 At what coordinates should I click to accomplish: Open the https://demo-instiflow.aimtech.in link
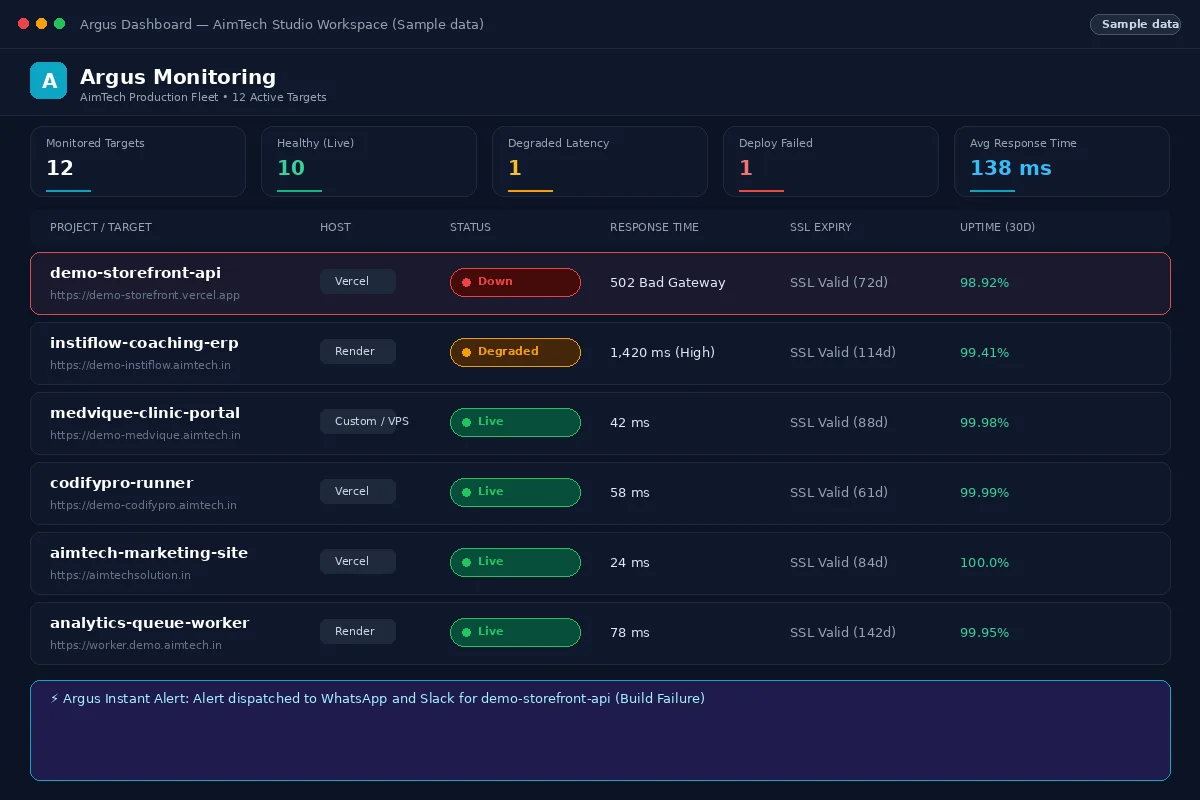[140, 365]
